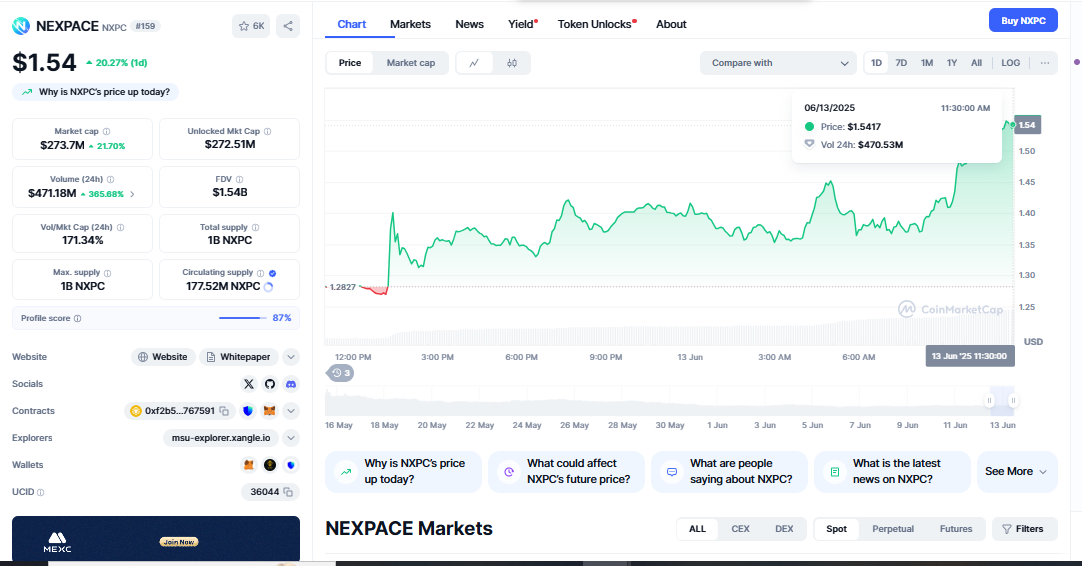Viewport: 1082px width, 566px height.
Task: Open the dark round wallet icon in Wallets
Action: pyautogui.click(x=270, y=465)
